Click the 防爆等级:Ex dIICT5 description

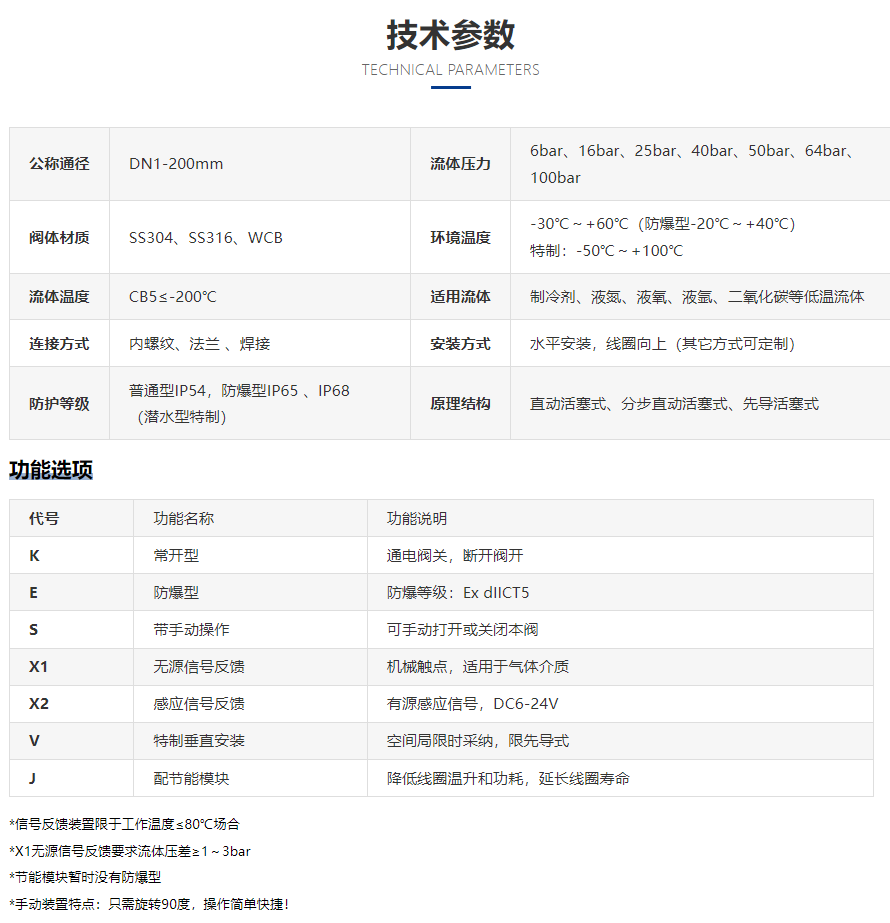pos(458,593)
